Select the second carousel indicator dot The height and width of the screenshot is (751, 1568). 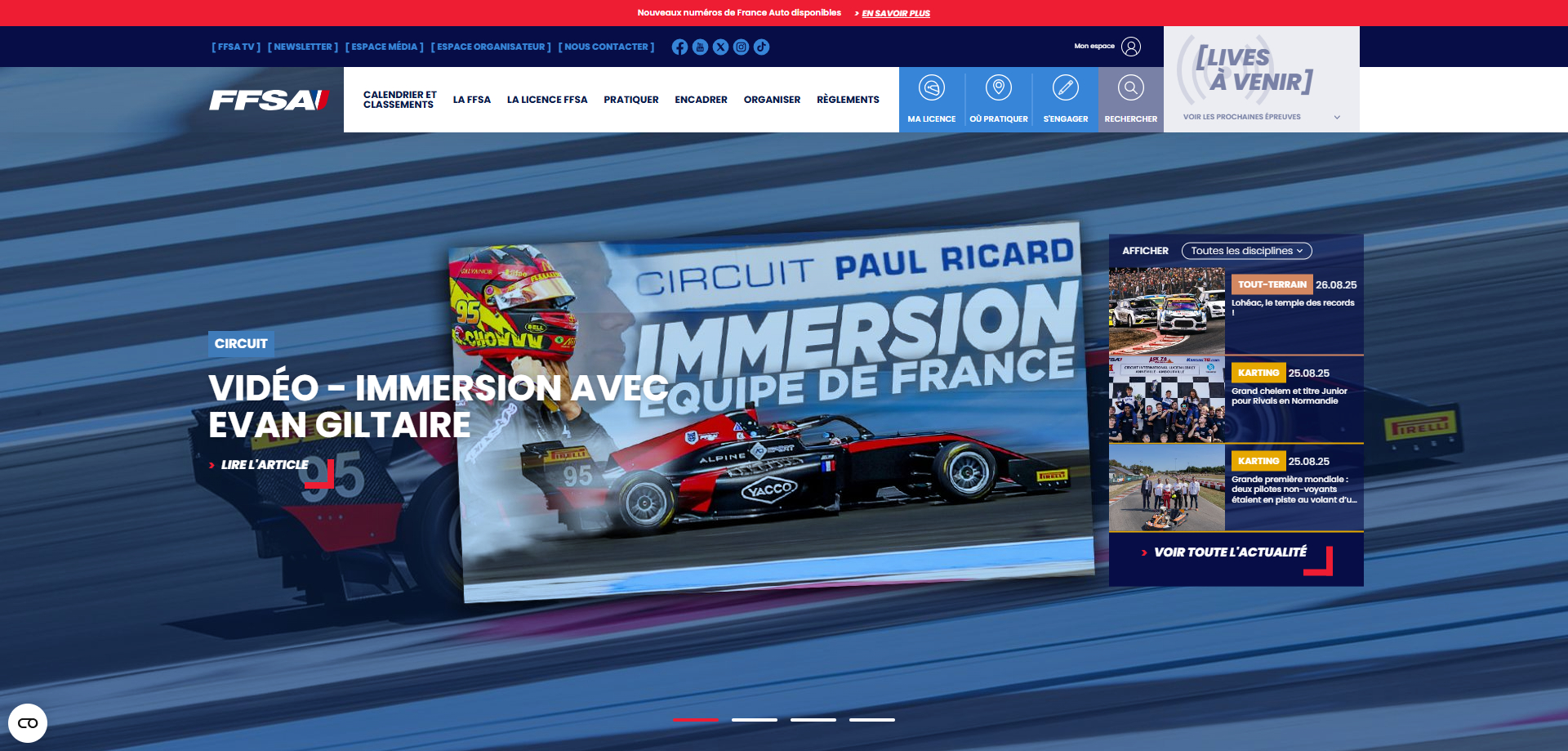[754, 720]
